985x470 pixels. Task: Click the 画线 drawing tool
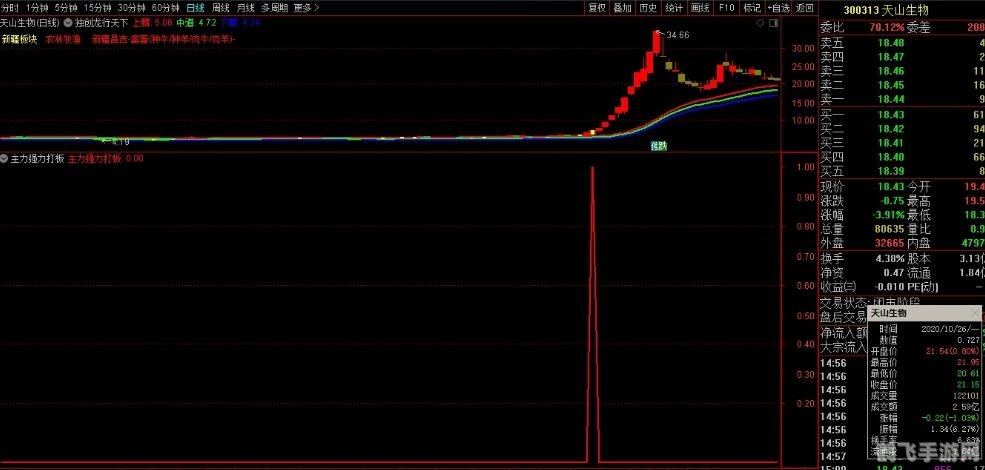(x=700, y=7)
